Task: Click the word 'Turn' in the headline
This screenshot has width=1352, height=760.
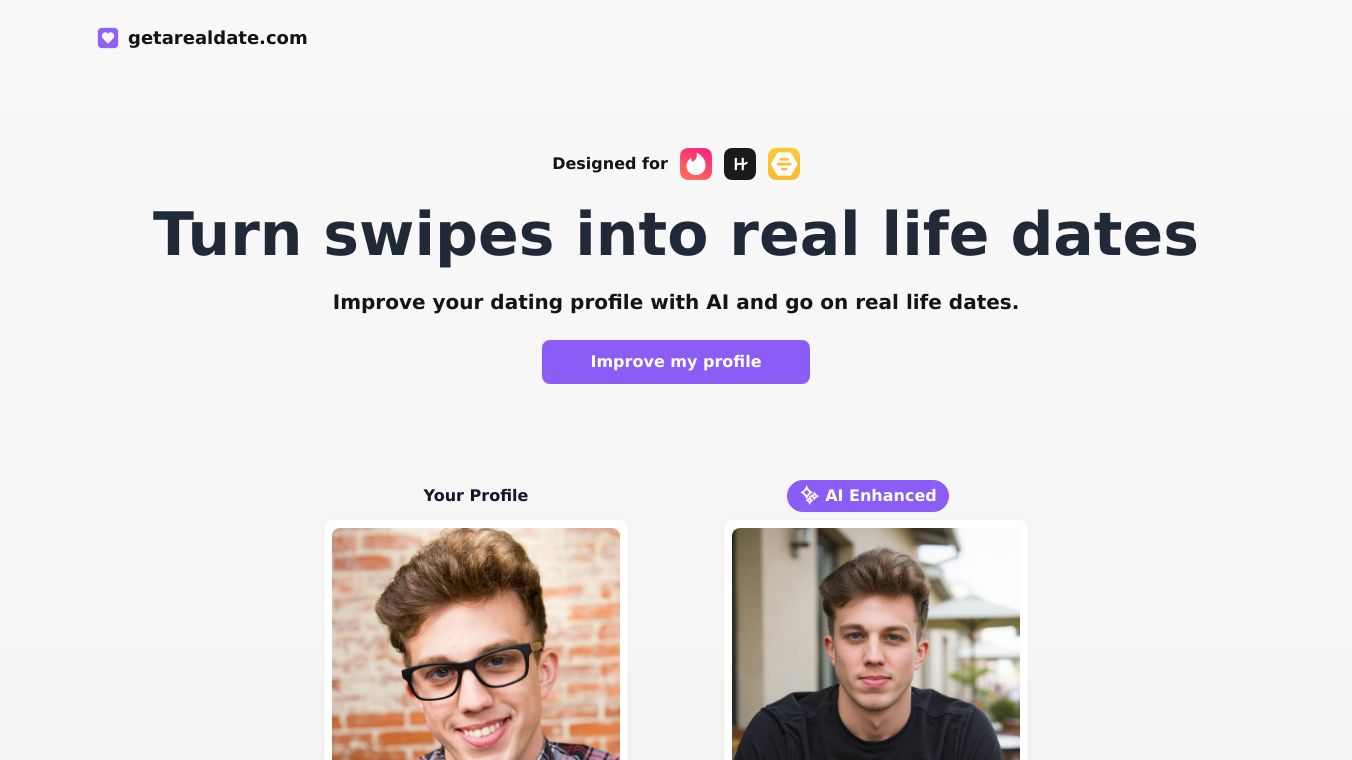Action: pyautogui.click(x=227, y=234)
